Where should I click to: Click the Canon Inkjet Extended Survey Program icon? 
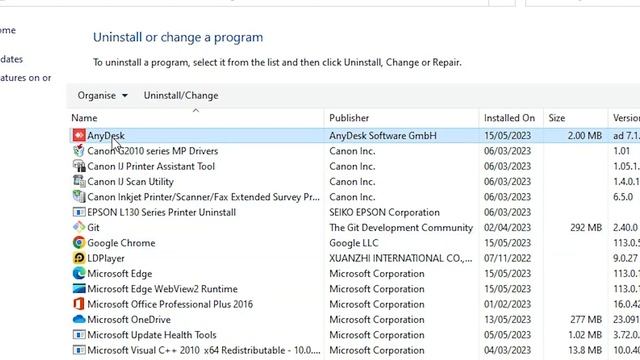point(79,197)
